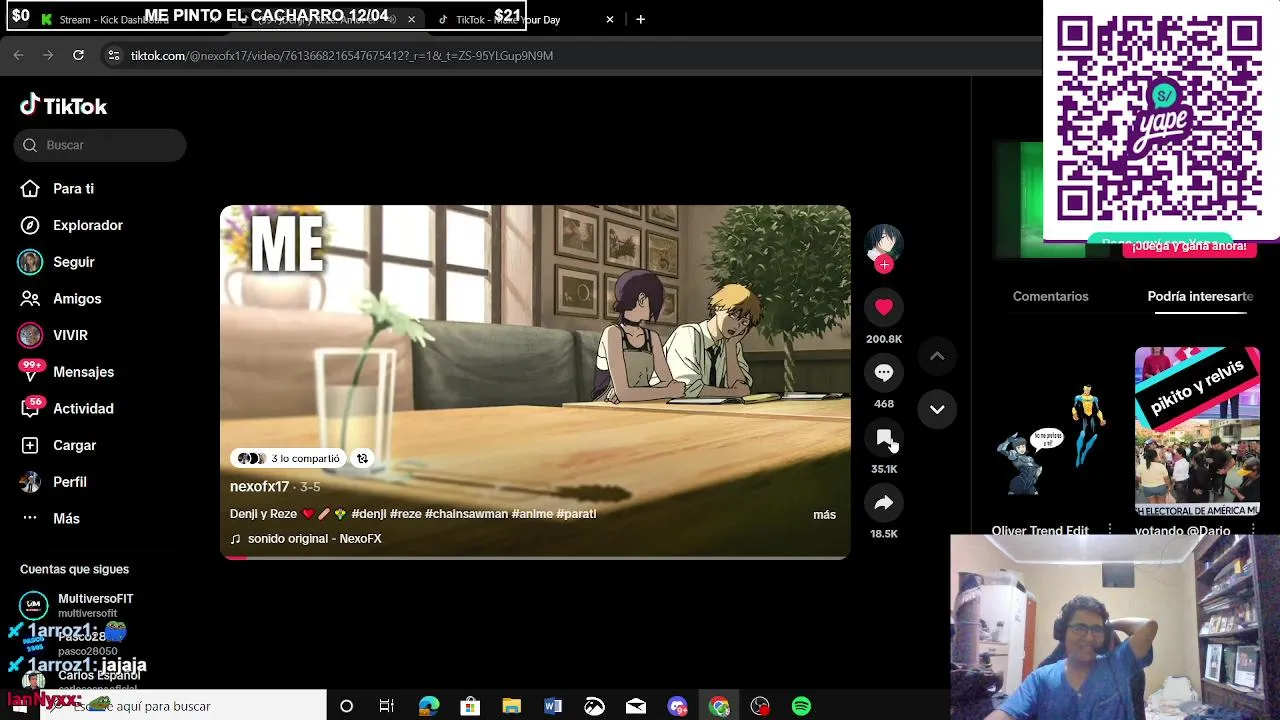1280x720 pixels.
Task: Open the #parati hashtag
Action: point(576,513)
